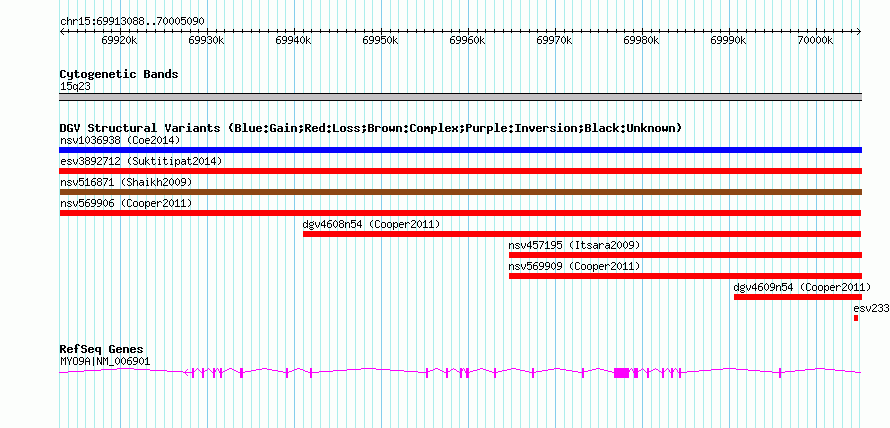
Task: Click the 69960k ruler tick label
Action: 468,40
